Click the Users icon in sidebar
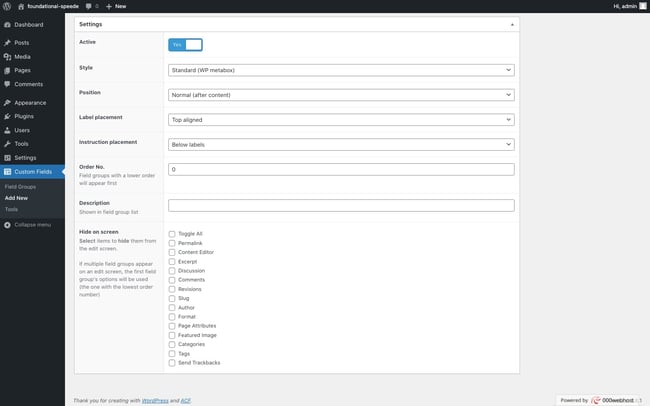Viewport: 650px width, 406px height. tap(7, 130)
